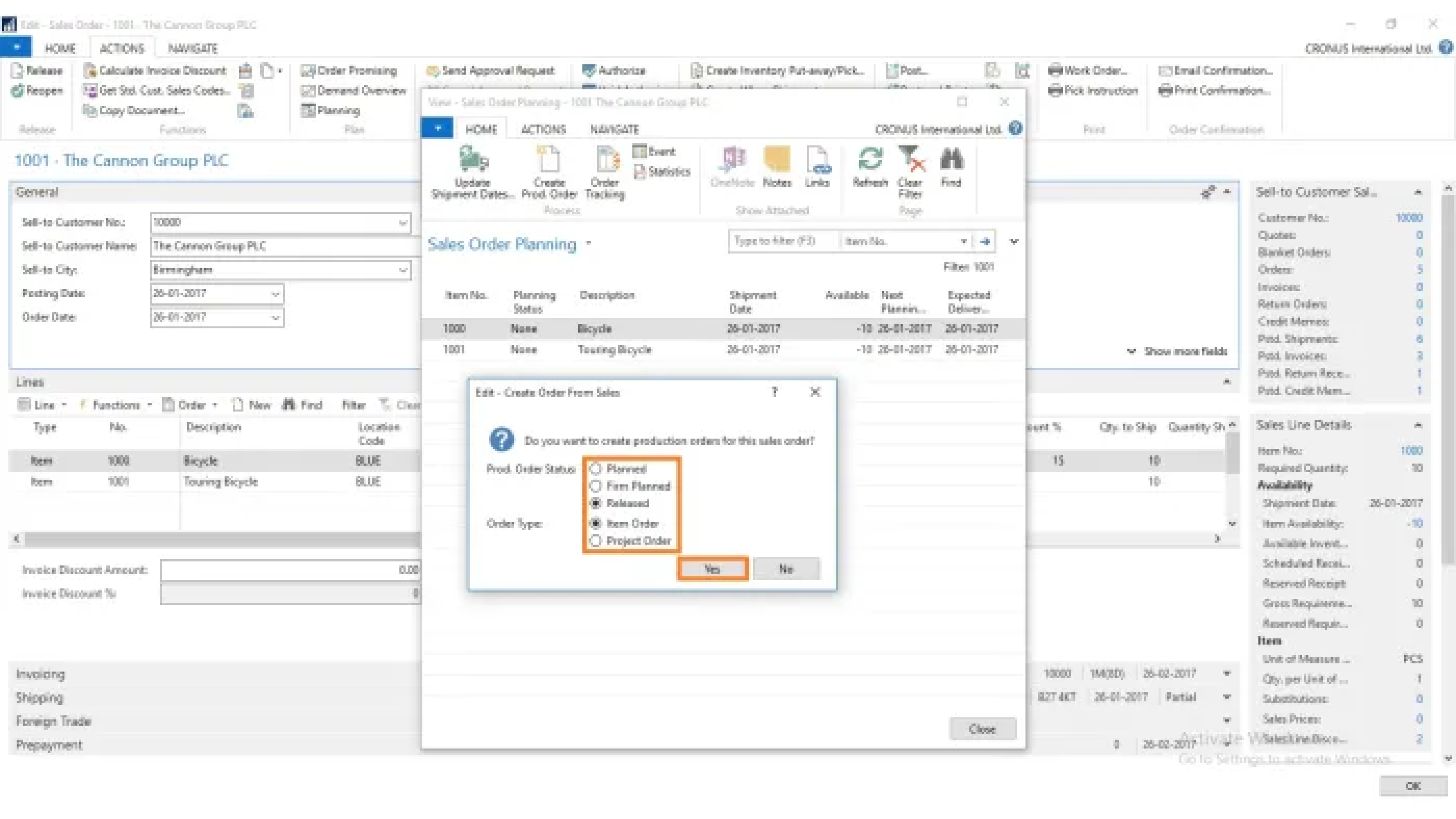Click Yes to create production orders
The image size is (1456, 819).
click(x=713, y=569)
